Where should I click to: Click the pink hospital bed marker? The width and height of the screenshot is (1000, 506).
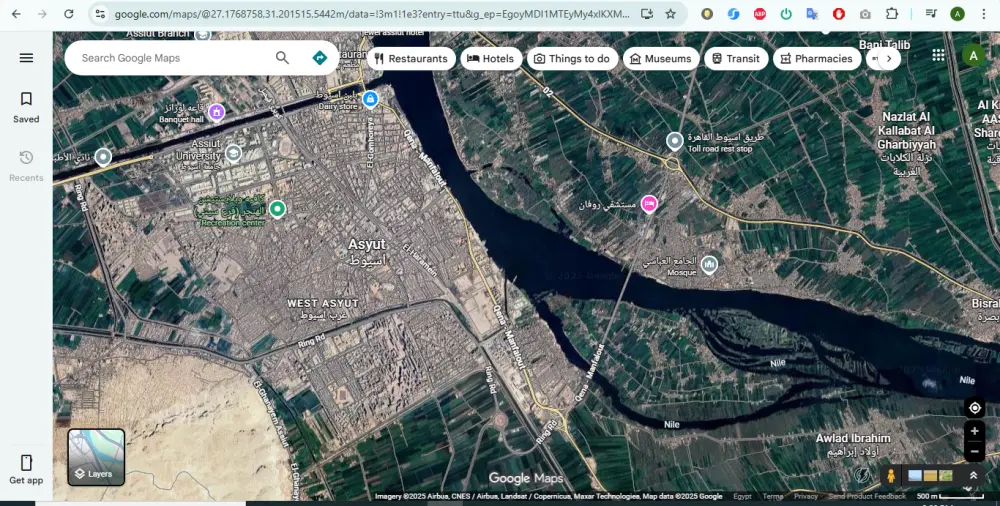[649, 204]
